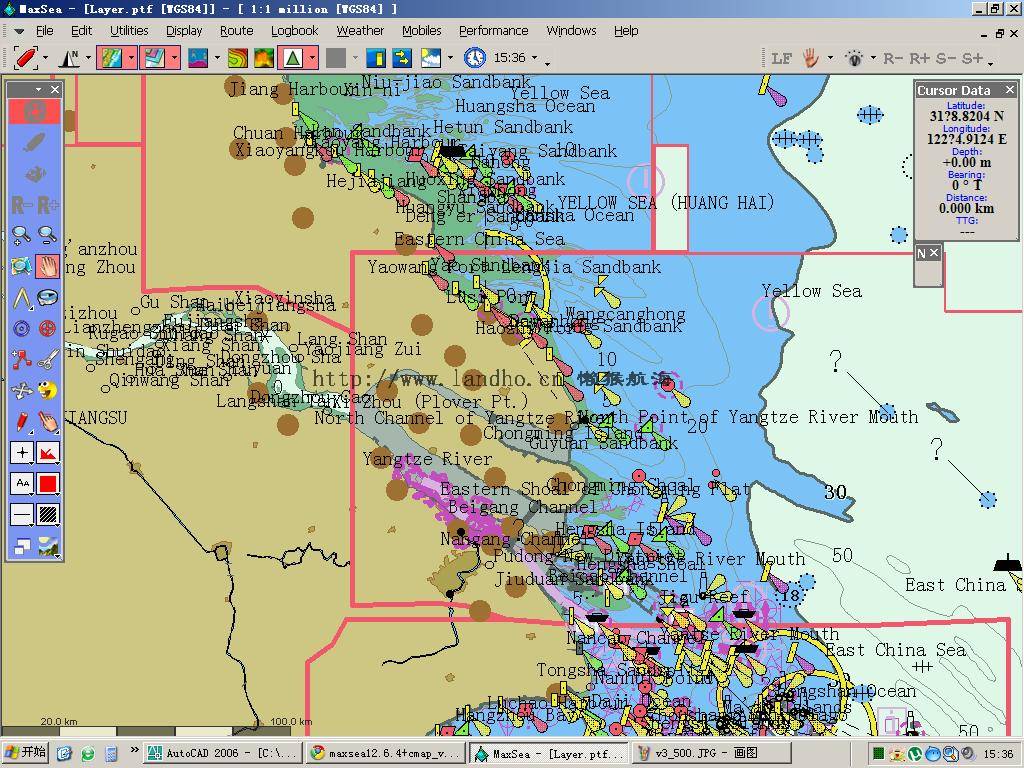Toggle the raster chart display button

[x=111, y=57]
